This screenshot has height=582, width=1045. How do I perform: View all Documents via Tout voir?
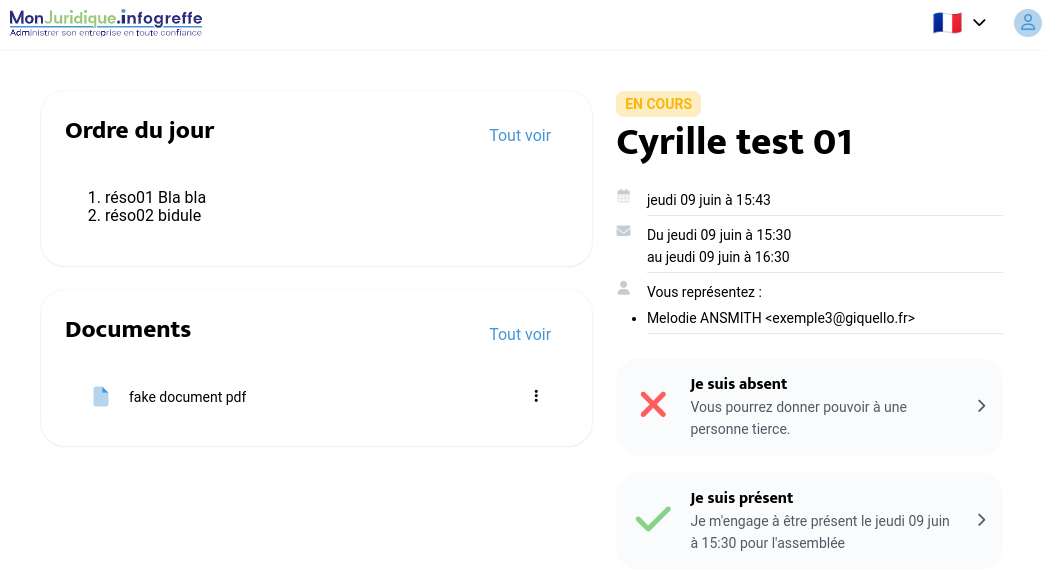pos(520,334)
